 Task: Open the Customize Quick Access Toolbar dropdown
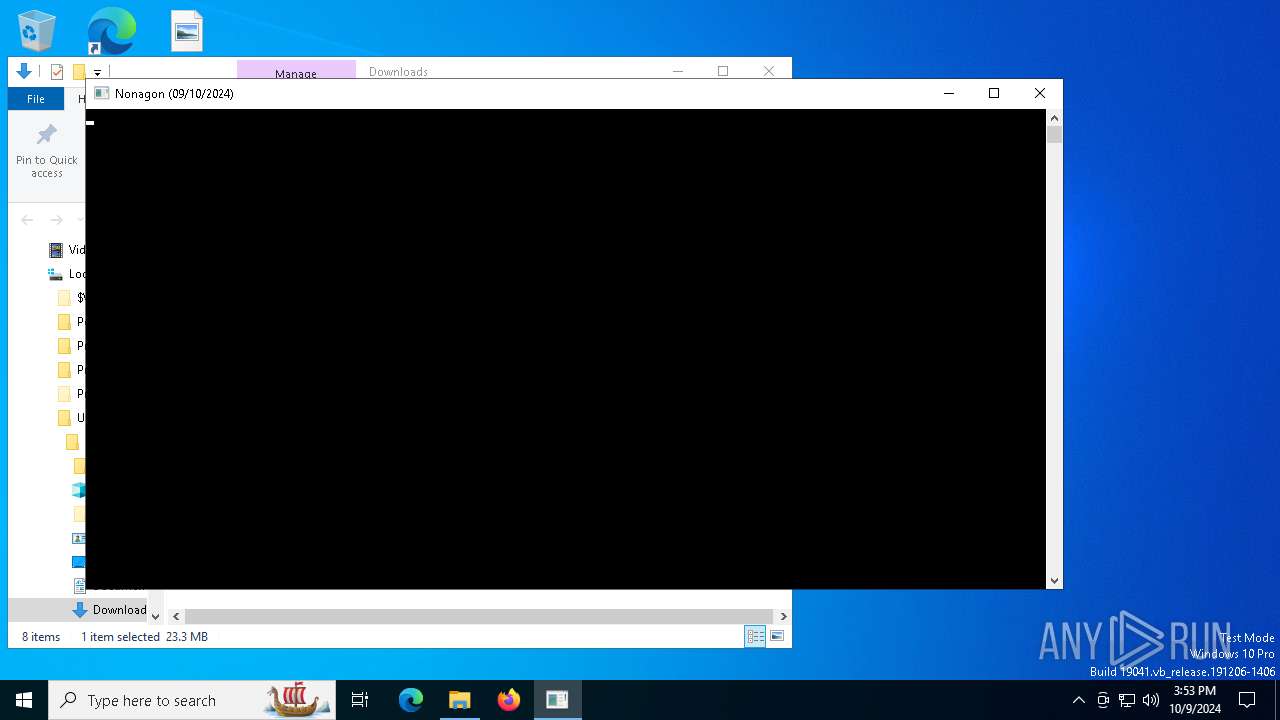pyautogui.click(x=97, y=73)
